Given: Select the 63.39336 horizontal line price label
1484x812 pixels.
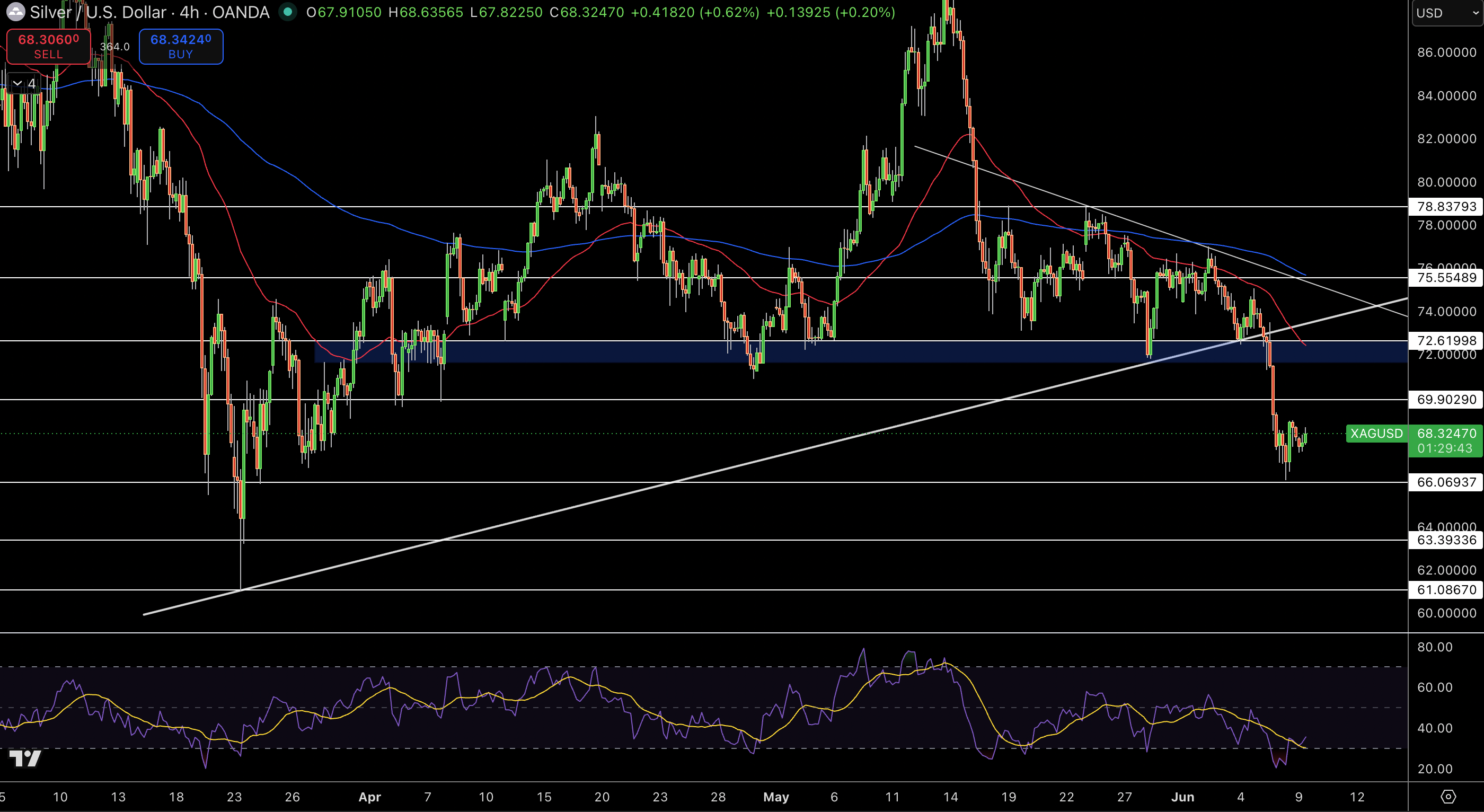Looking at the screenshot, I should [x=1446, y=540].
